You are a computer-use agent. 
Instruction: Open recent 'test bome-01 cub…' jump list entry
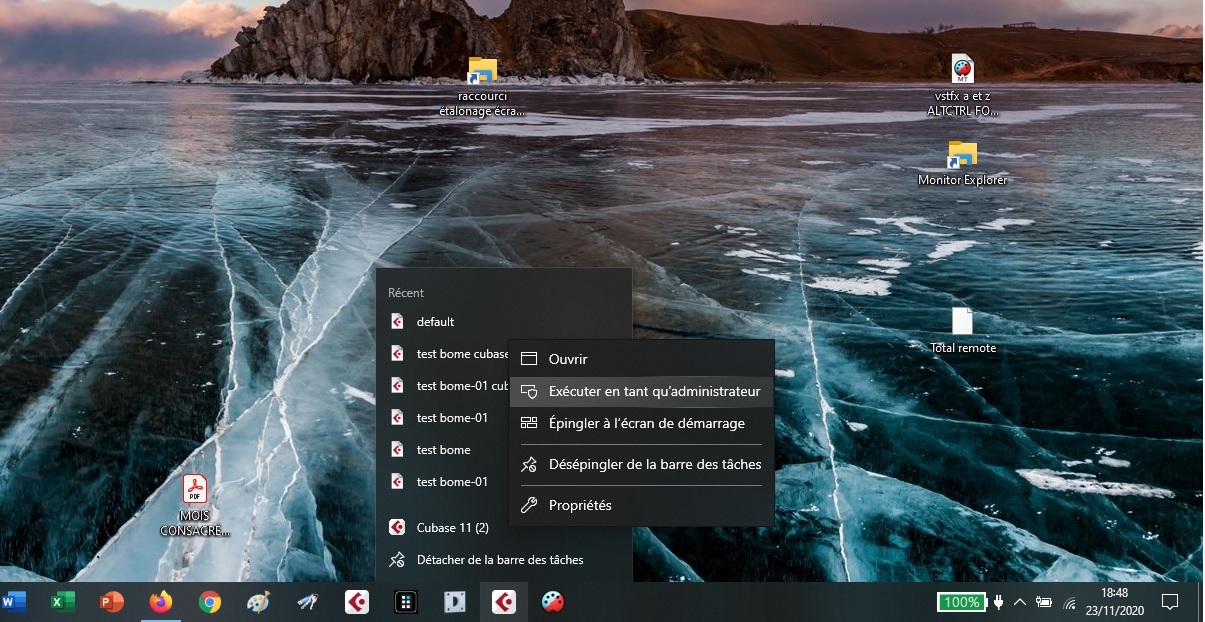tap(443, 386)
